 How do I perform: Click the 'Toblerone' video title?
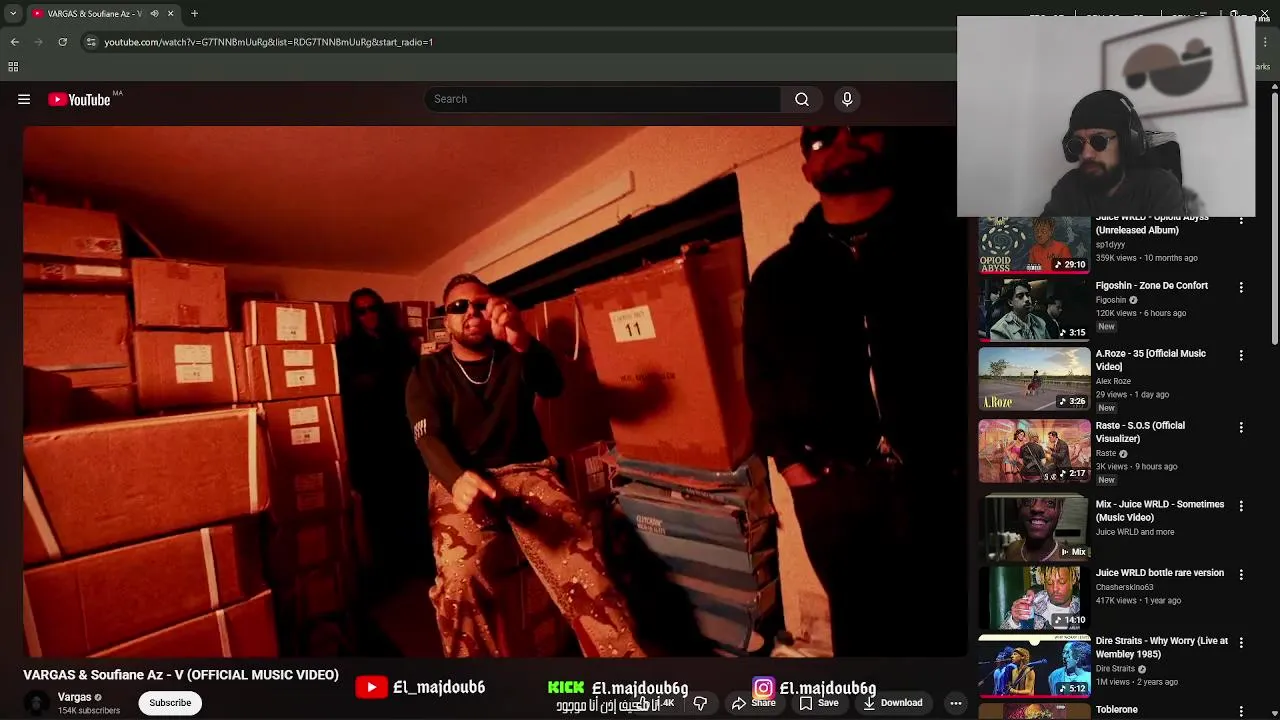[x=1116, y=710]
